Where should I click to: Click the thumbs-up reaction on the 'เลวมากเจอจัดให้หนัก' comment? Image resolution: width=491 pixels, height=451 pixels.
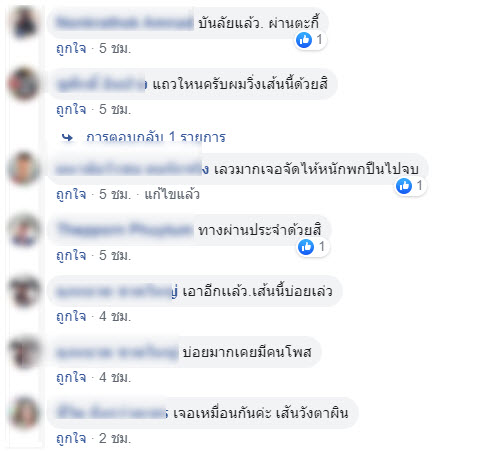pos(404,186)
